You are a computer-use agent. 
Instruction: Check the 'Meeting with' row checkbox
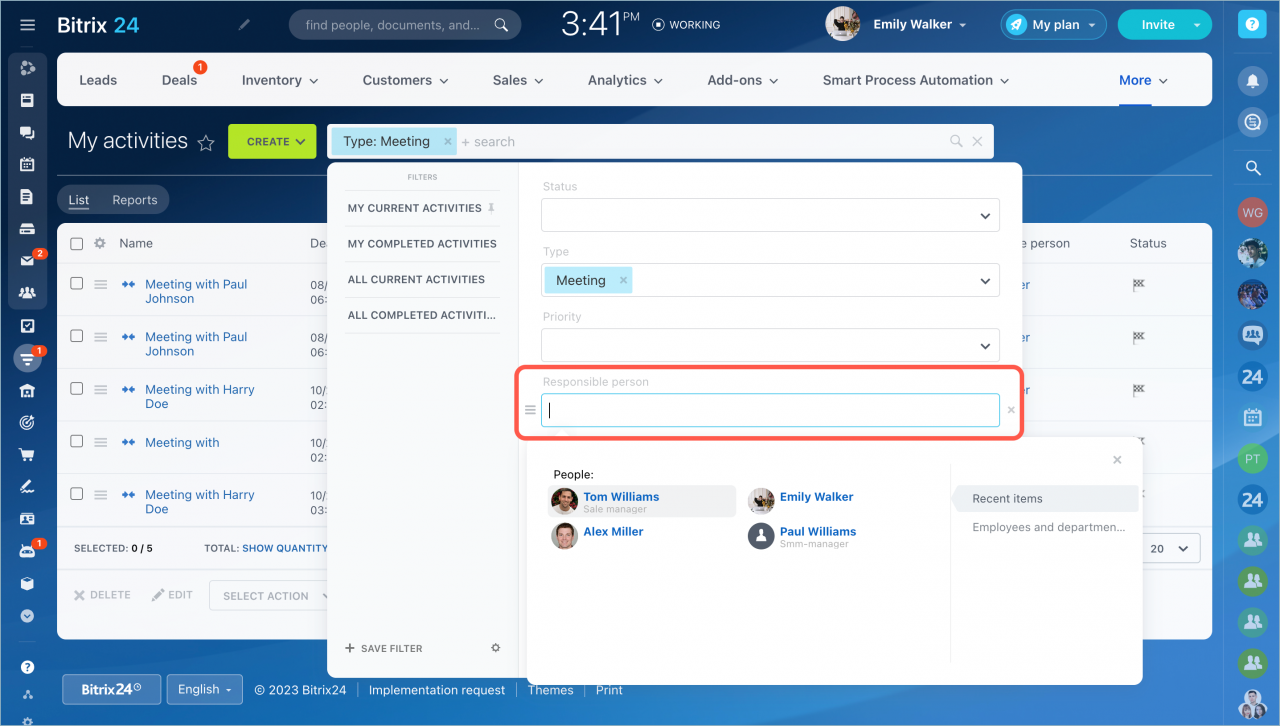click(76, 441)
